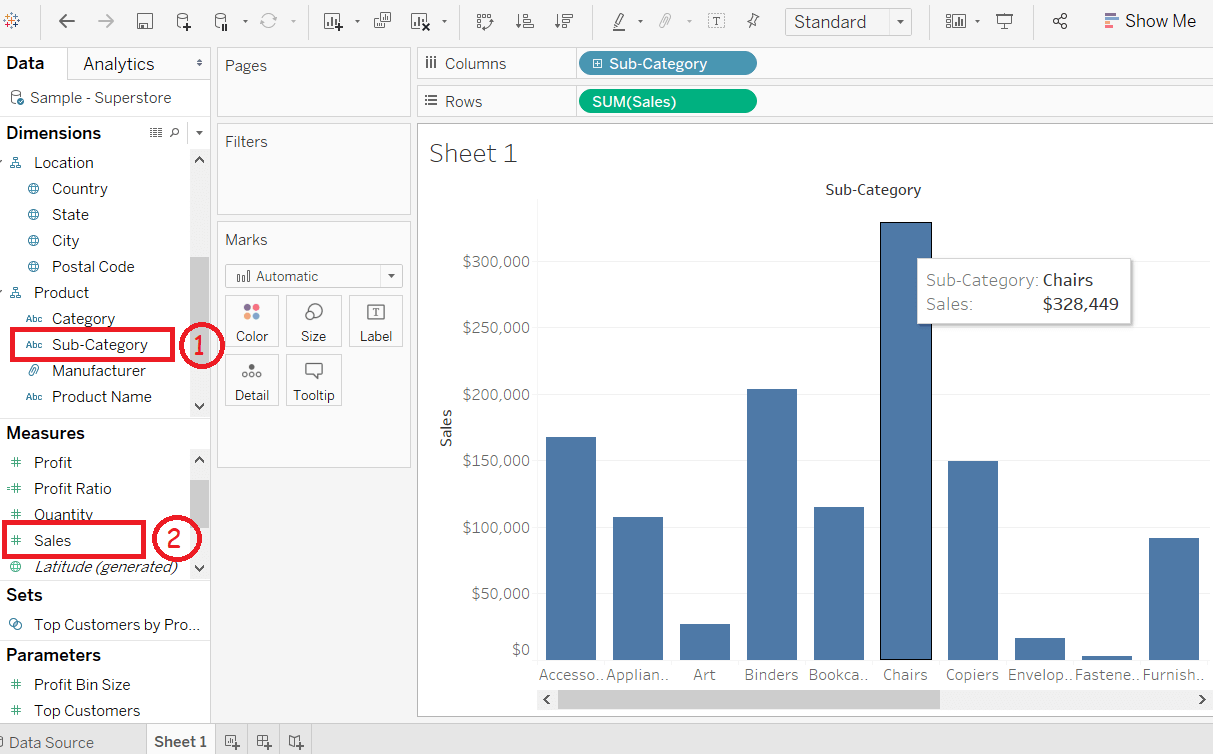Swap rows and columns
This screenshot has width=1213, height=754.
(485, 21)
